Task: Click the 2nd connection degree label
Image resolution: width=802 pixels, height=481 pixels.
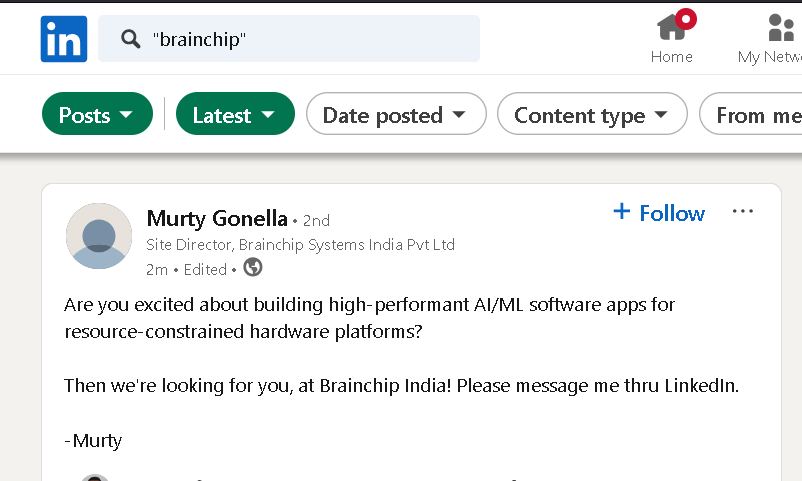Action: tap(316, 221)
